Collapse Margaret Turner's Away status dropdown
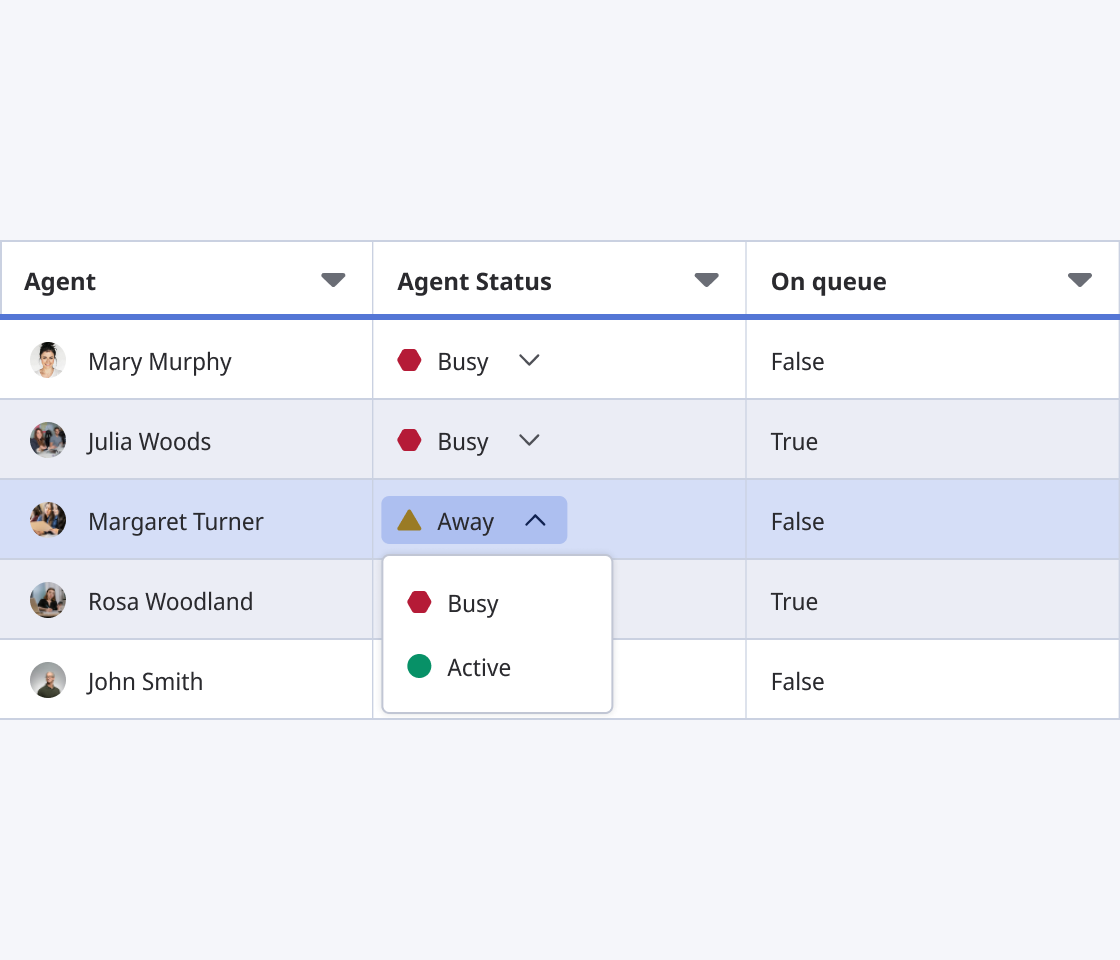The width and height of the screenshot is (1120, 960). [474, 520]
